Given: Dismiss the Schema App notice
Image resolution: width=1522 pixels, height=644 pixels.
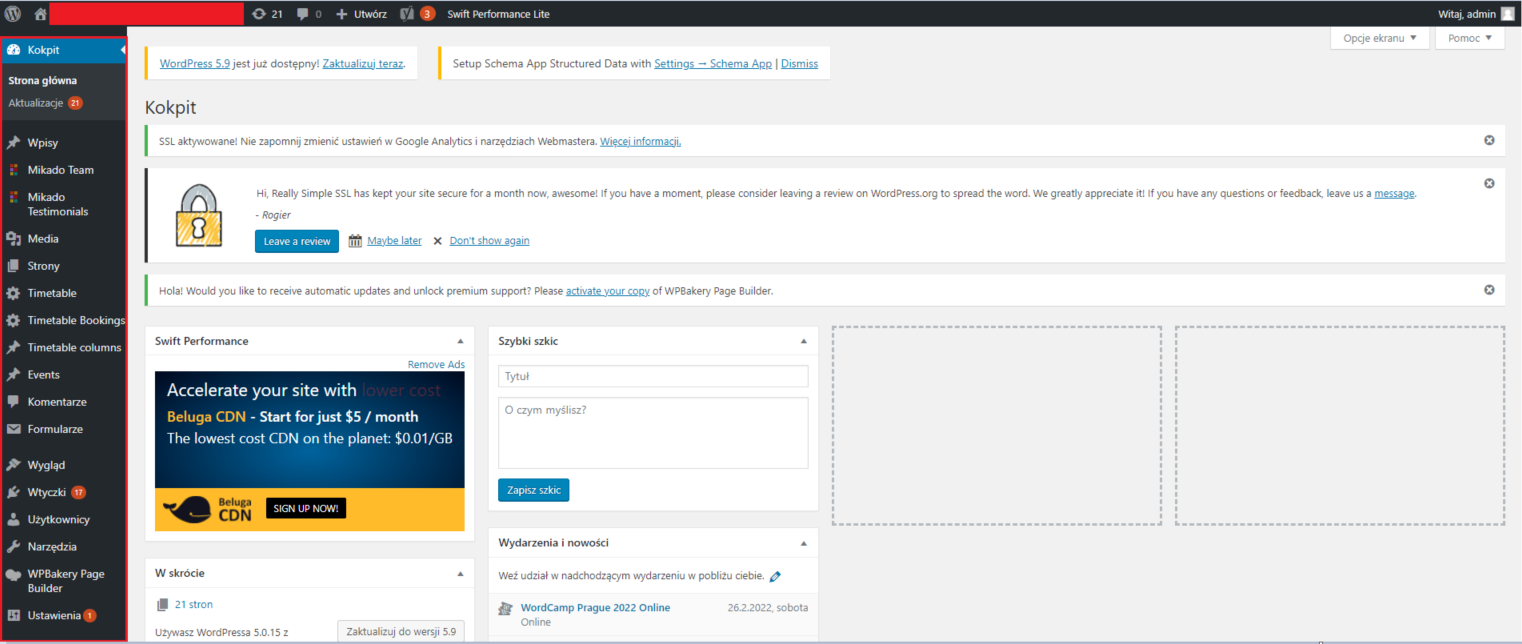Looking at the screenshot, I should click(799, 63).
